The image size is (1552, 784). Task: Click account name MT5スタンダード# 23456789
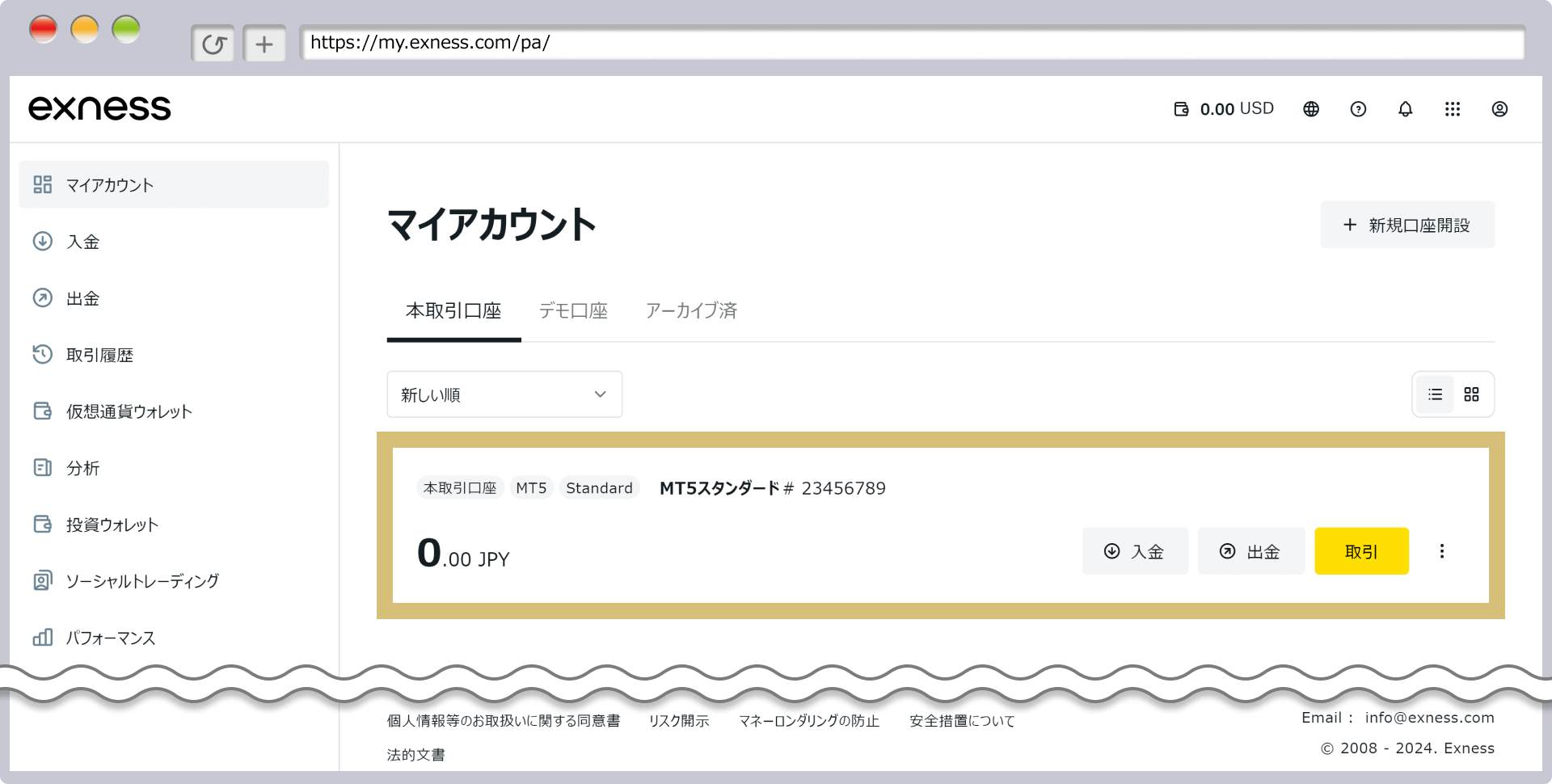click(773, 488)
